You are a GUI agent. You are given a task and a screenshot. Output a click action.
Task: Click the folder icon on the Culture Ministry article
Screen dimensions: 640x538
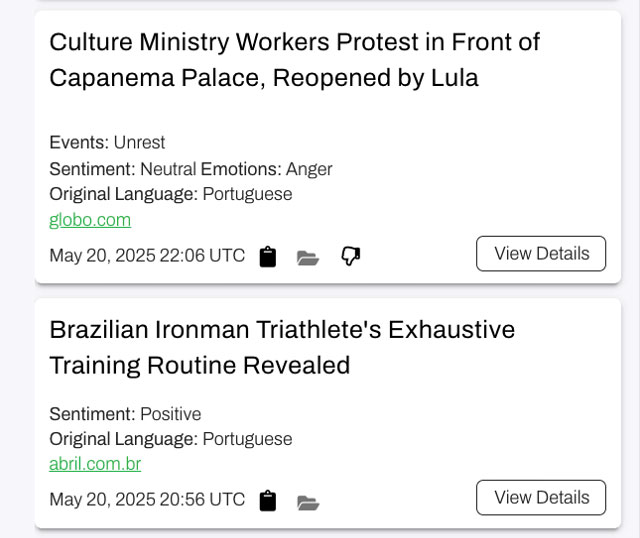coord(308,258)
